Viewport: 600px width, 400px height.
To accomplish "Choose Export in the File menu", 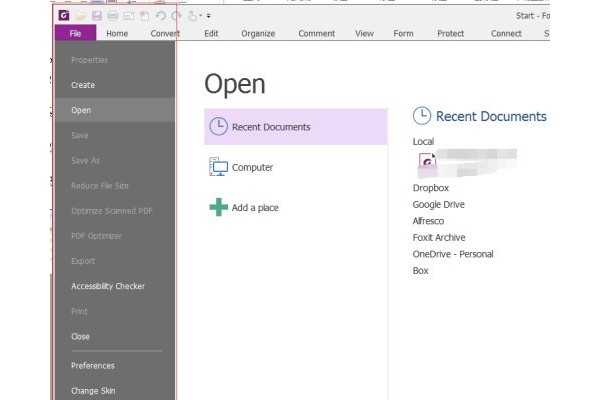I will pos(115,261).
